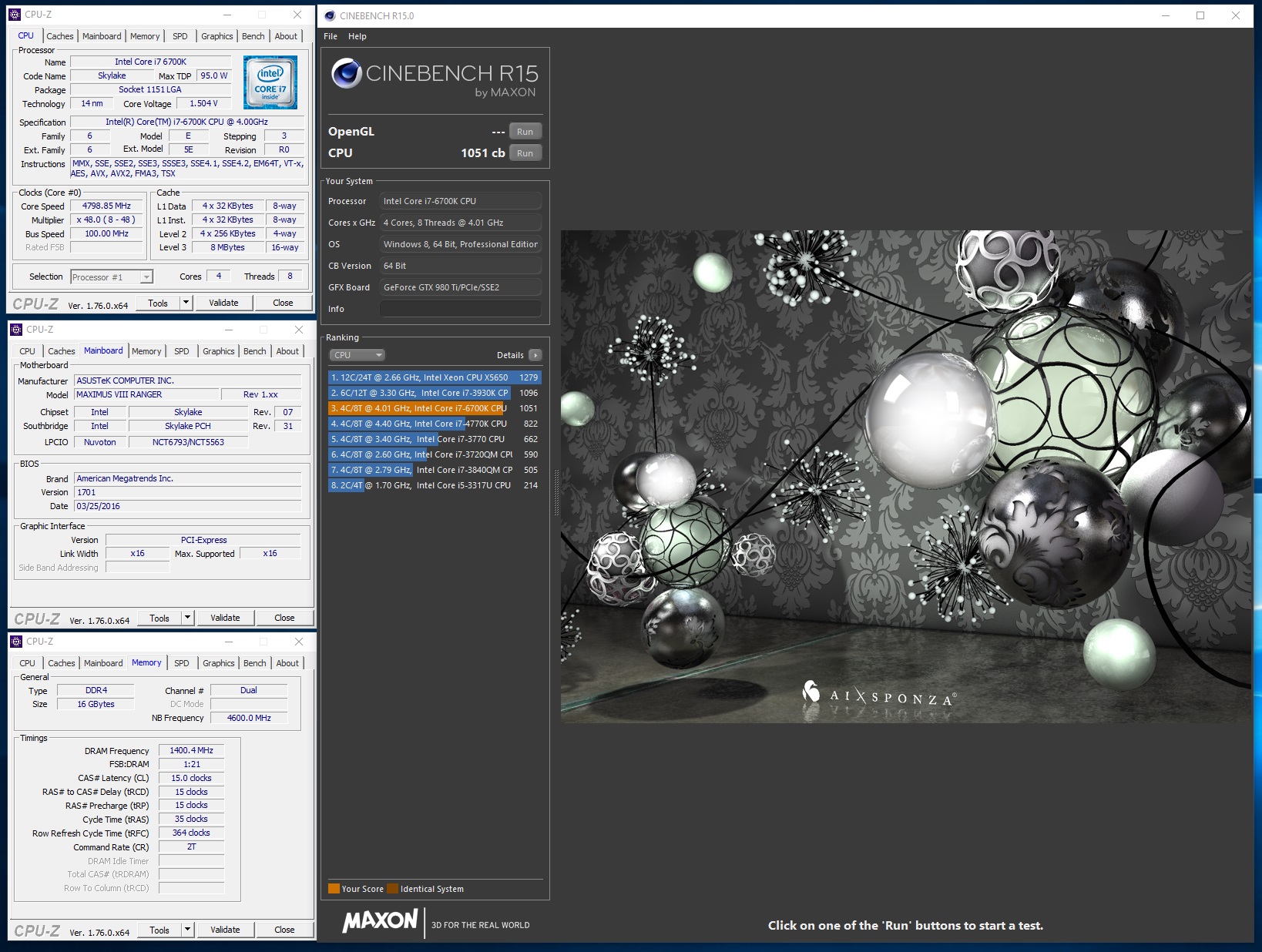Run the OpenGL benchmark
This screenshot has height=952, width=1262.
pyautogui.click(x=525, y=132)
